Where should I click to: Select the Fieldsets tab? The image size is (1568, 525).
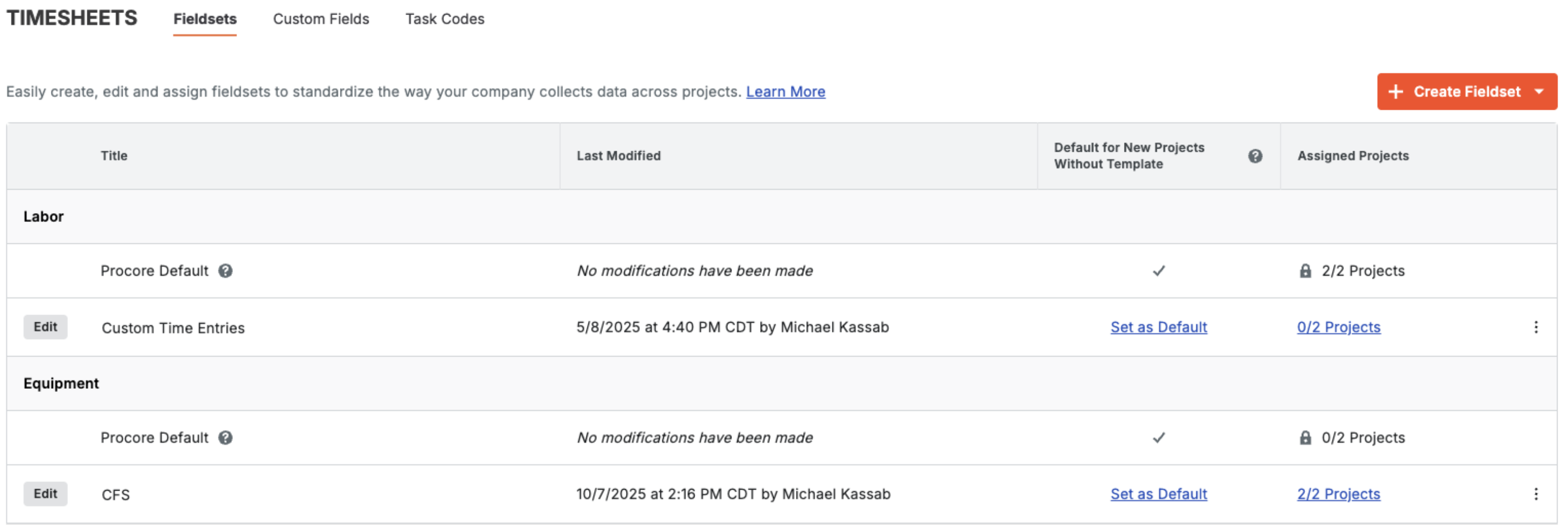(204, 19)
